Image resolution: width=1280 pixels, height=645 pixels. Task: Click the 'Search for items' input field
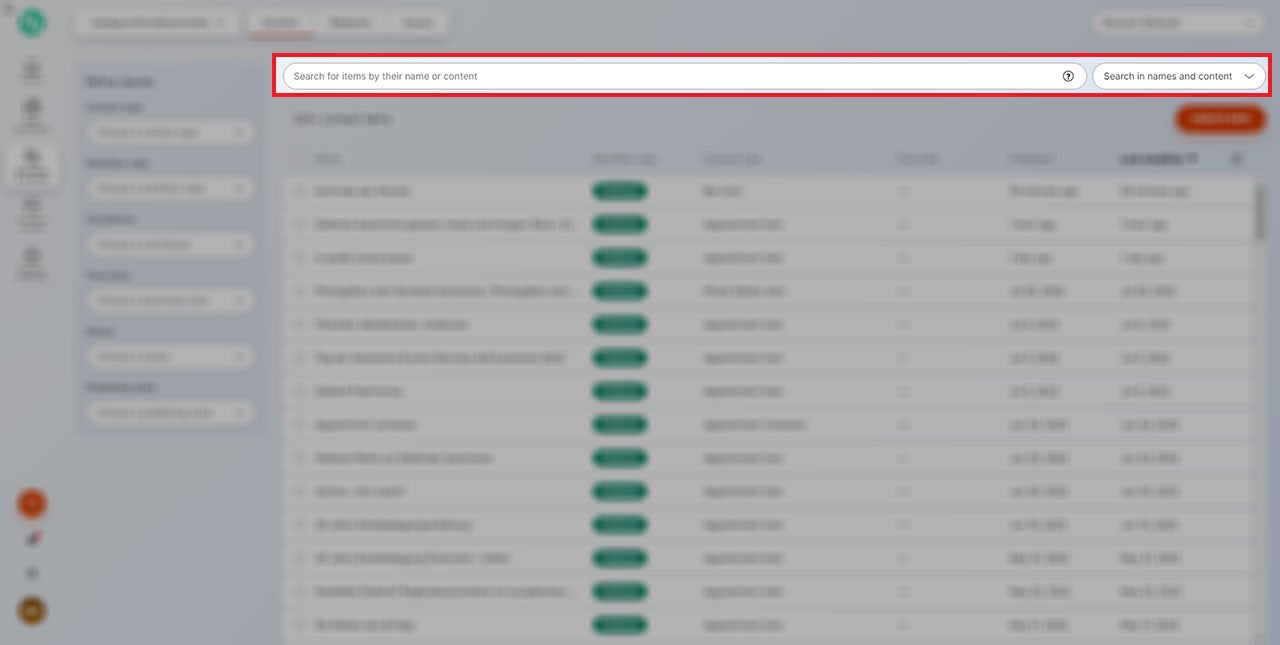coord(670,76)
